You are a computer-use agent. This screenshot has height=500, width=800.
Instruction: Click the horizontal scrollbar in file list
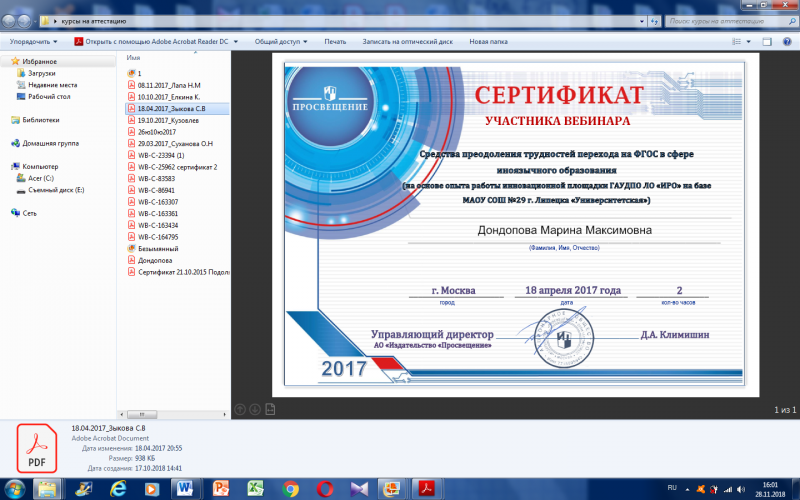click(x=142, y=414)
